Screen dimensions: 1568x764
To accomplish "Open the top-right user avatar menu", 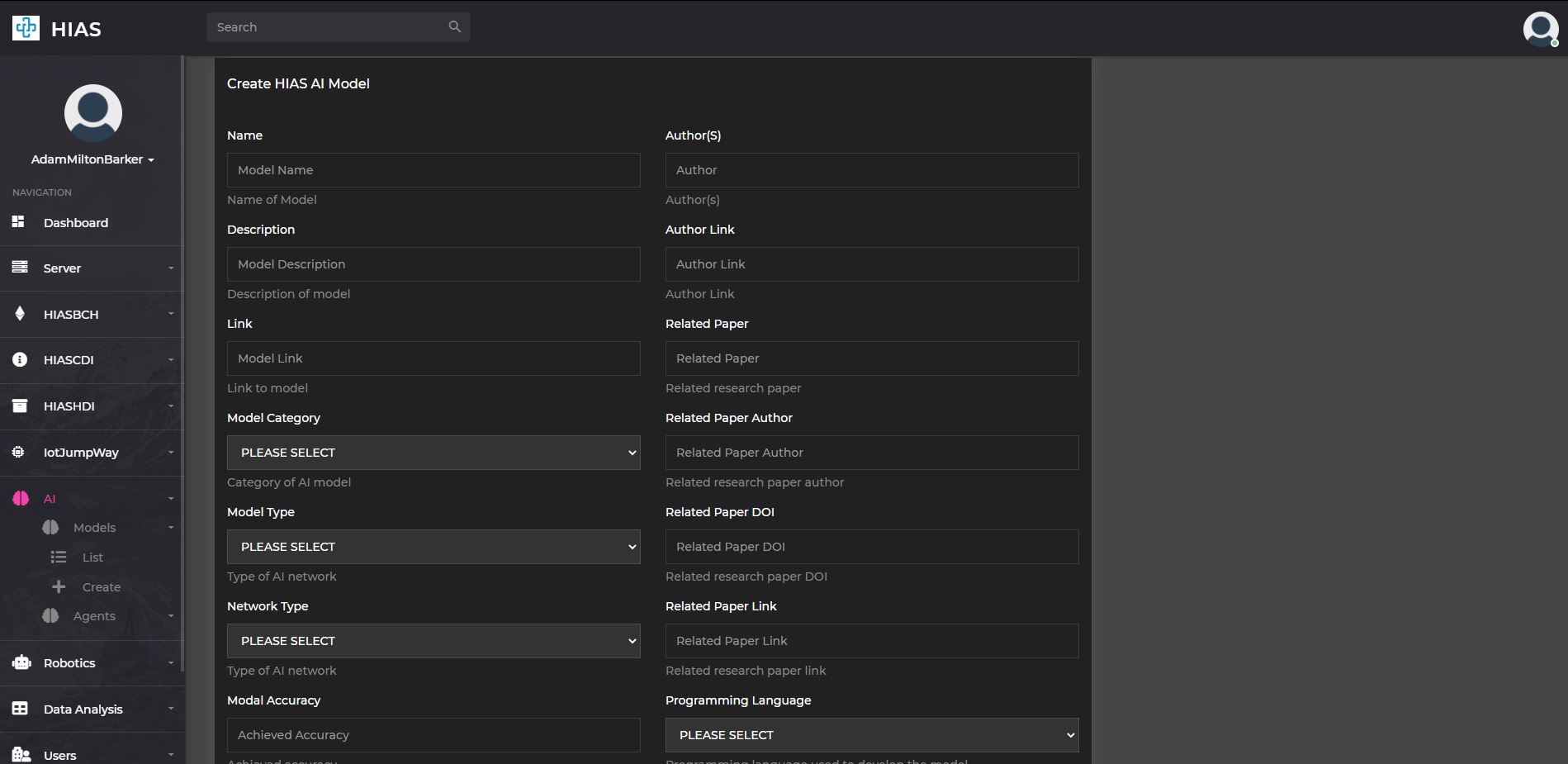I will pos(1541,29).
